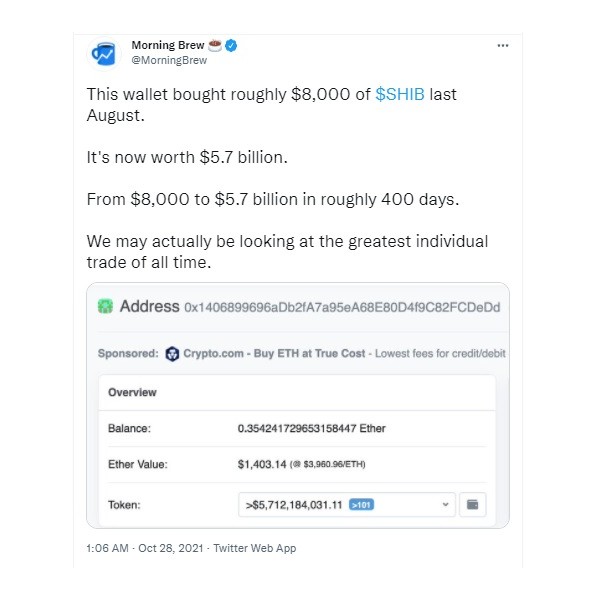Select the Overview tab header
The image size is (600, 600).
click(132, 392)
